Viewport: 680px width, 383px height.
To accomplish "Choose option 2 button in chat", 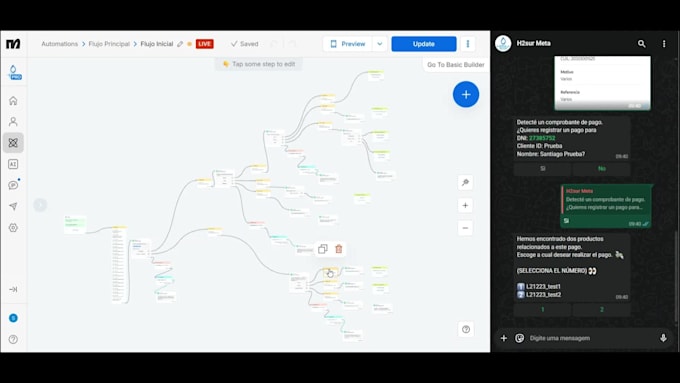I will pos(602,309).
